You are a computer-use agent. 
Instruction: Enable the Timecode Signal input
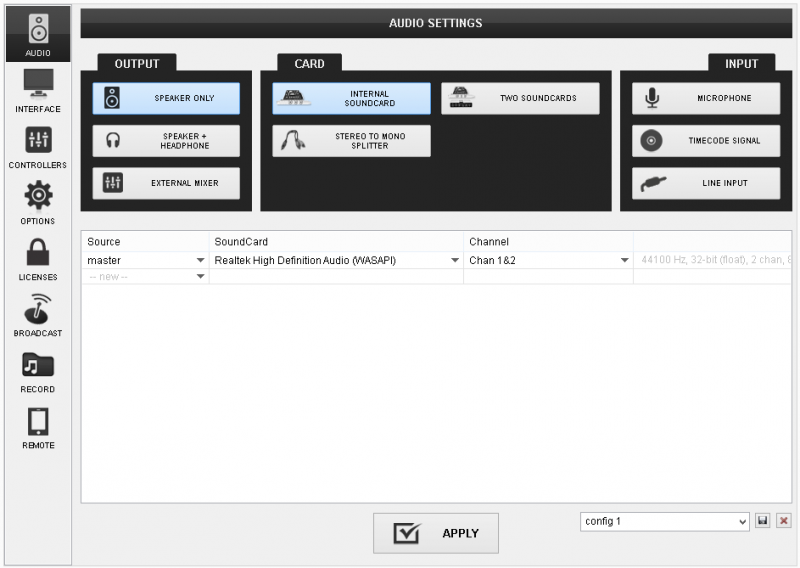tap(705, 141)
